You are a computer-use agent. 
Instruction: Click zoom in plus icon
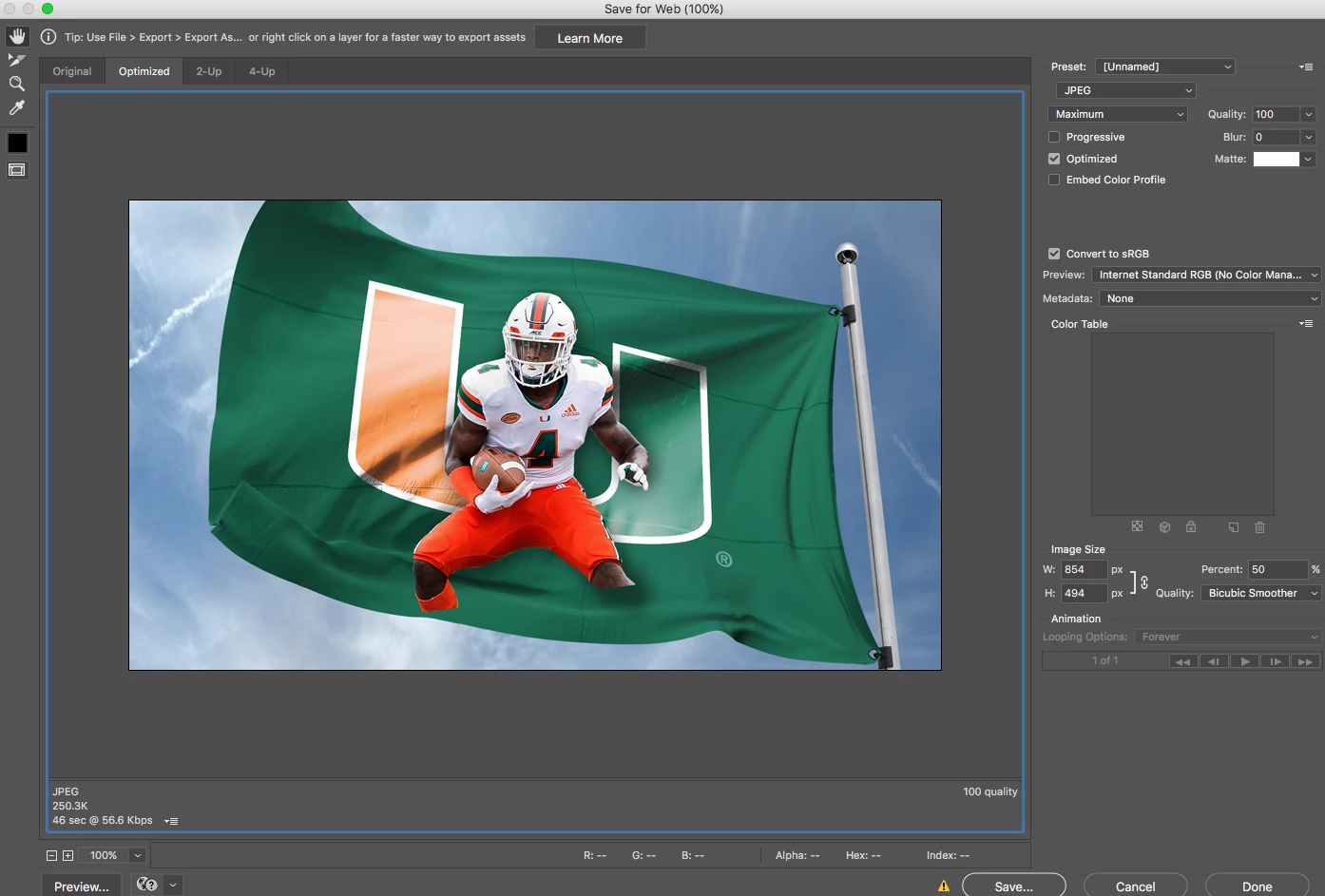[68, 855]
